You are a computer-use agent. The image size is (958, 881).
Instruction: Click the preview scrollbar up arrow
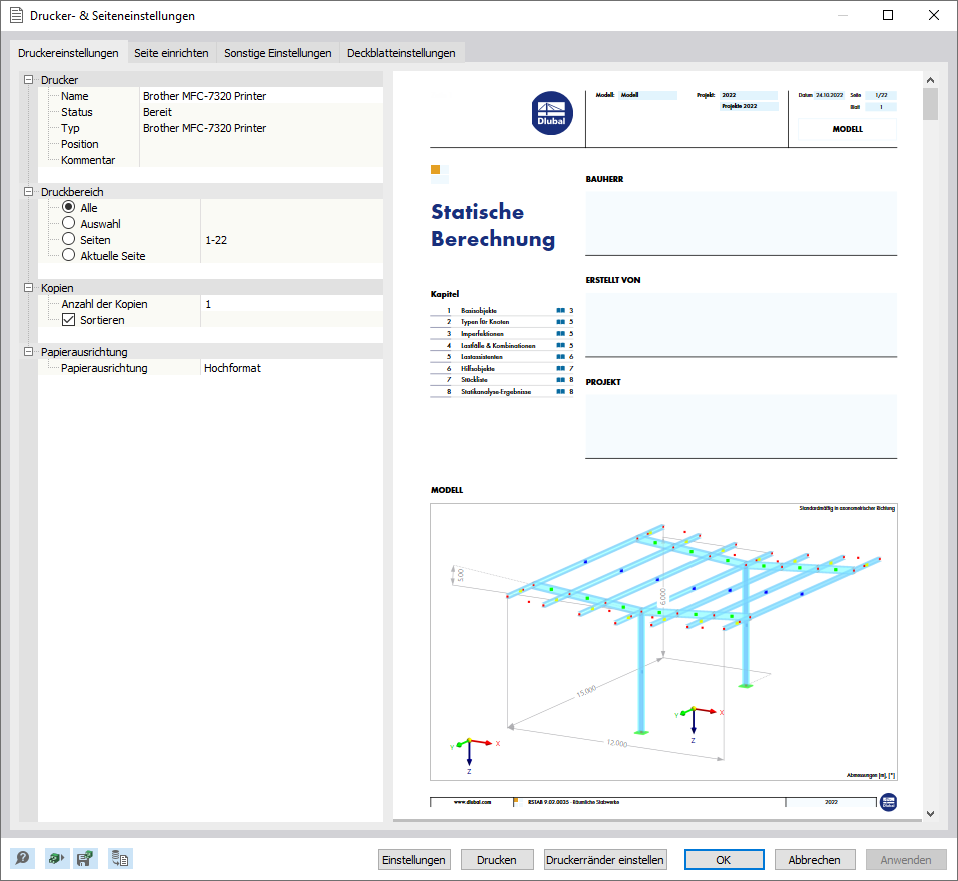pyautogui.click(x=930, y=80)
